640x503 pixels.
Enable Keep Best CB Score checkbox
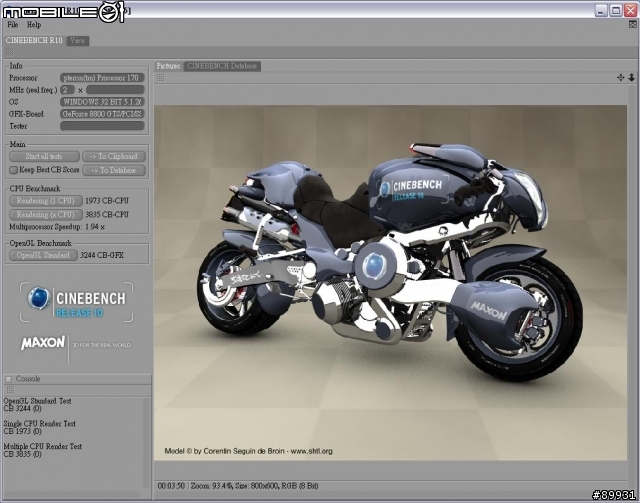click(13, 170)
